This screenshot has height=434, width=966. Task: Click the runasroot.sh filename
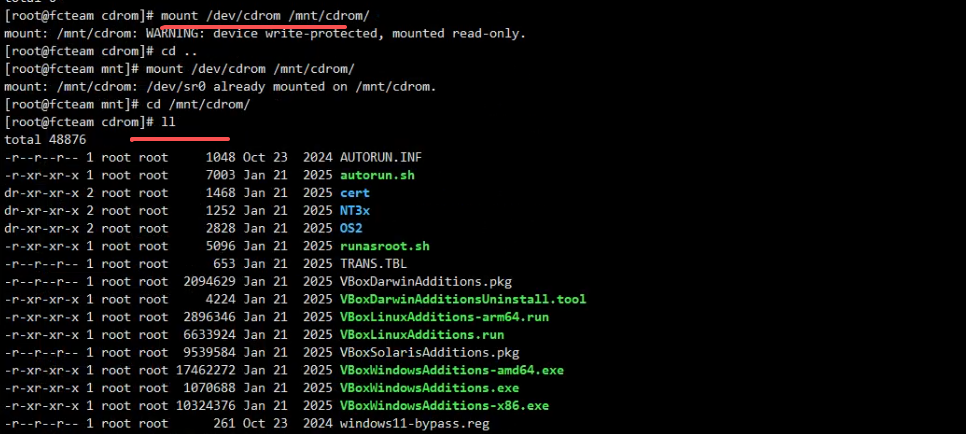click(x=384, y=246)
